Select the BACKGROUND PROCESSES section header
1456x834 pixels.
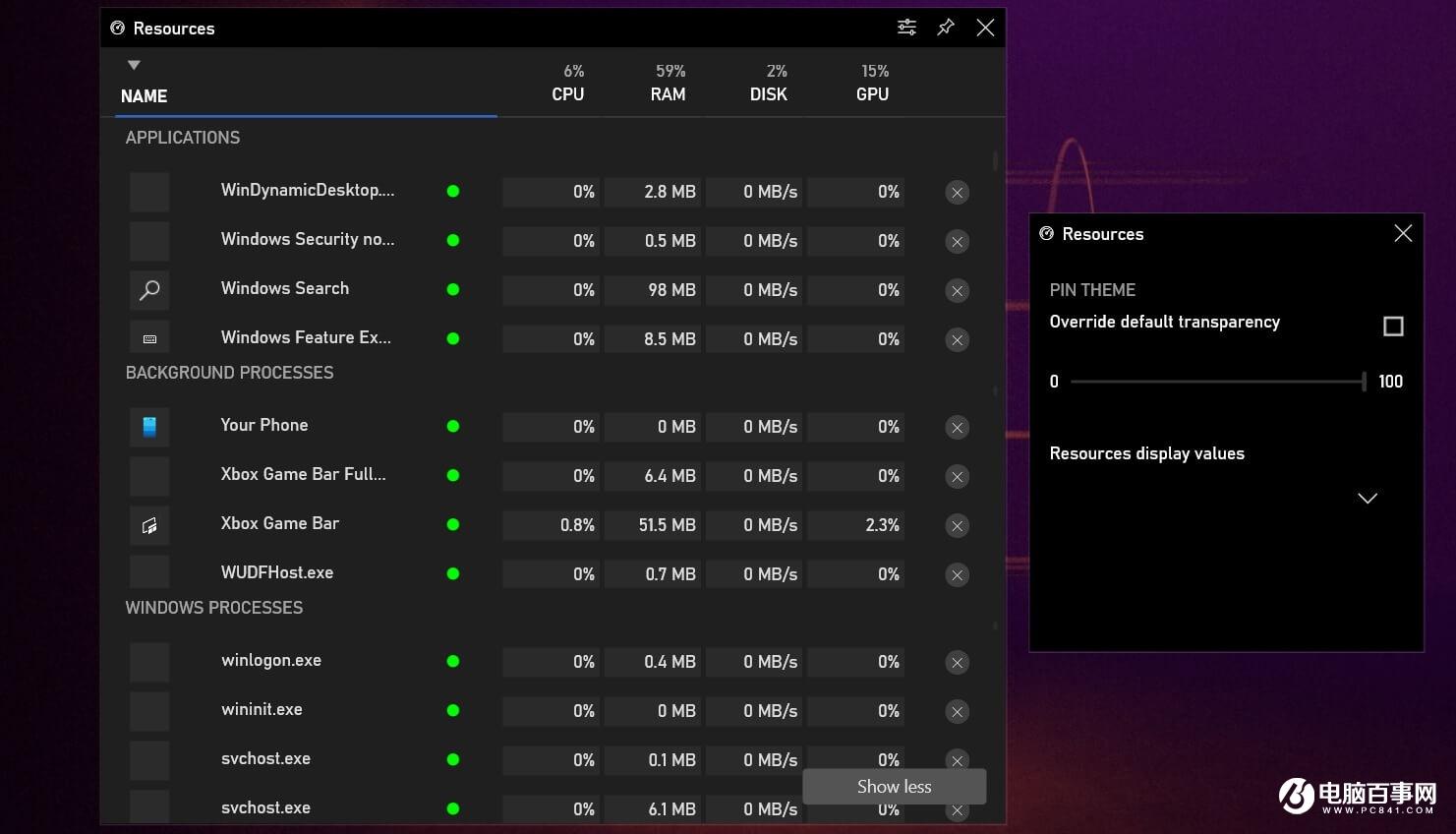click(x=229, y=373)
